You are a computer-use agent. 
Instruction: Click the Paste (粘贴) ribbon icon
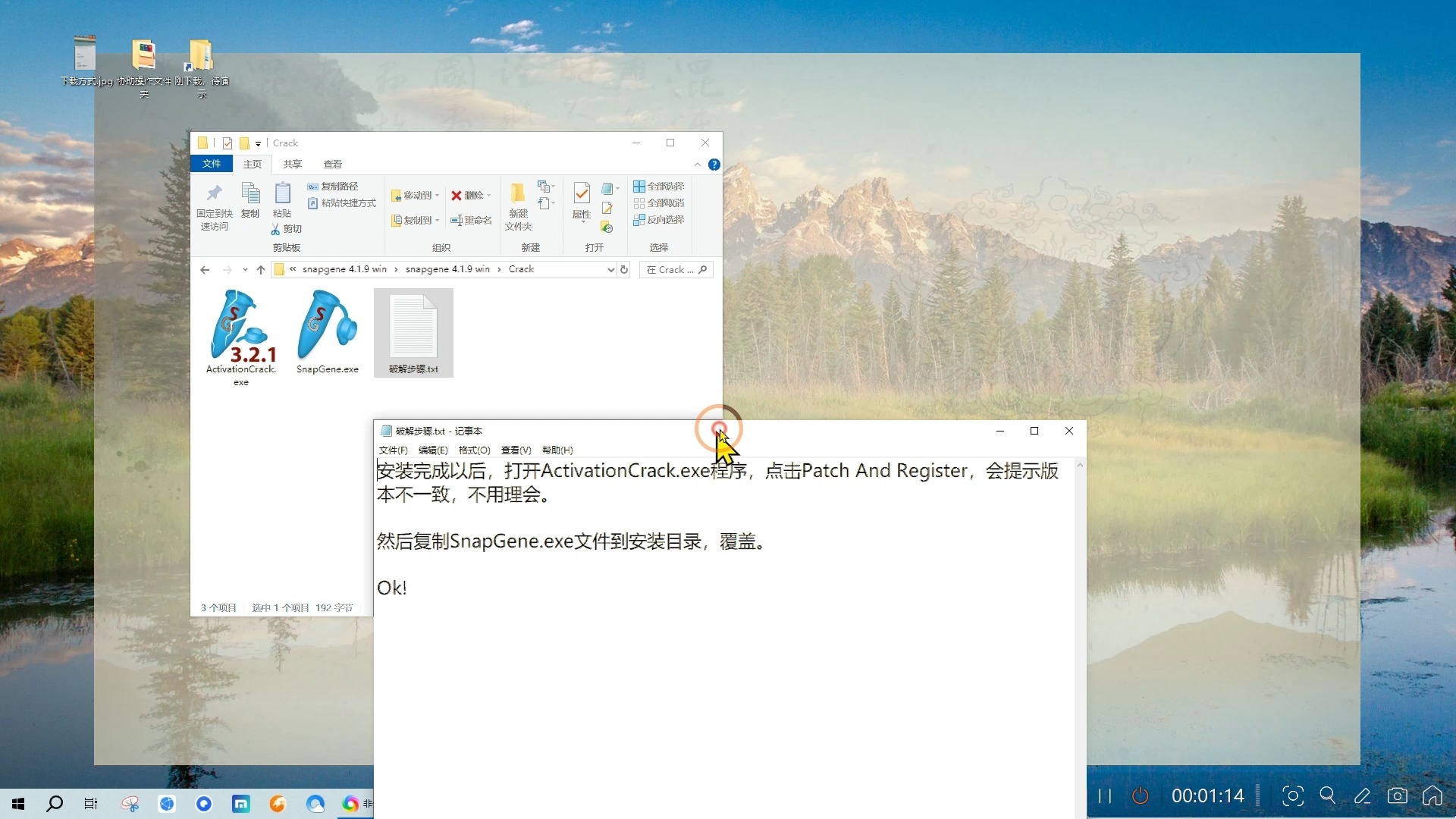[282, 200]
